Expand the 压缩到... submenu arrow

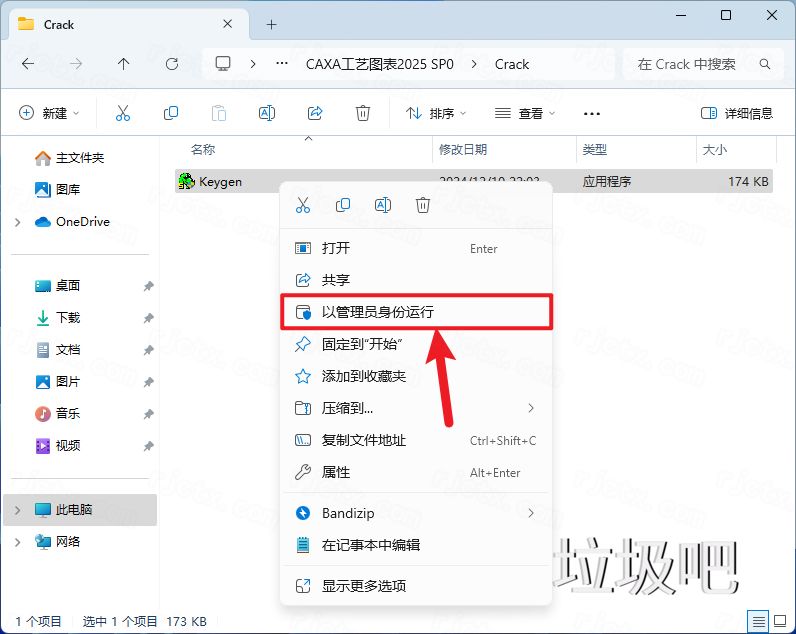pyautogui.click(x=530, y=408)
